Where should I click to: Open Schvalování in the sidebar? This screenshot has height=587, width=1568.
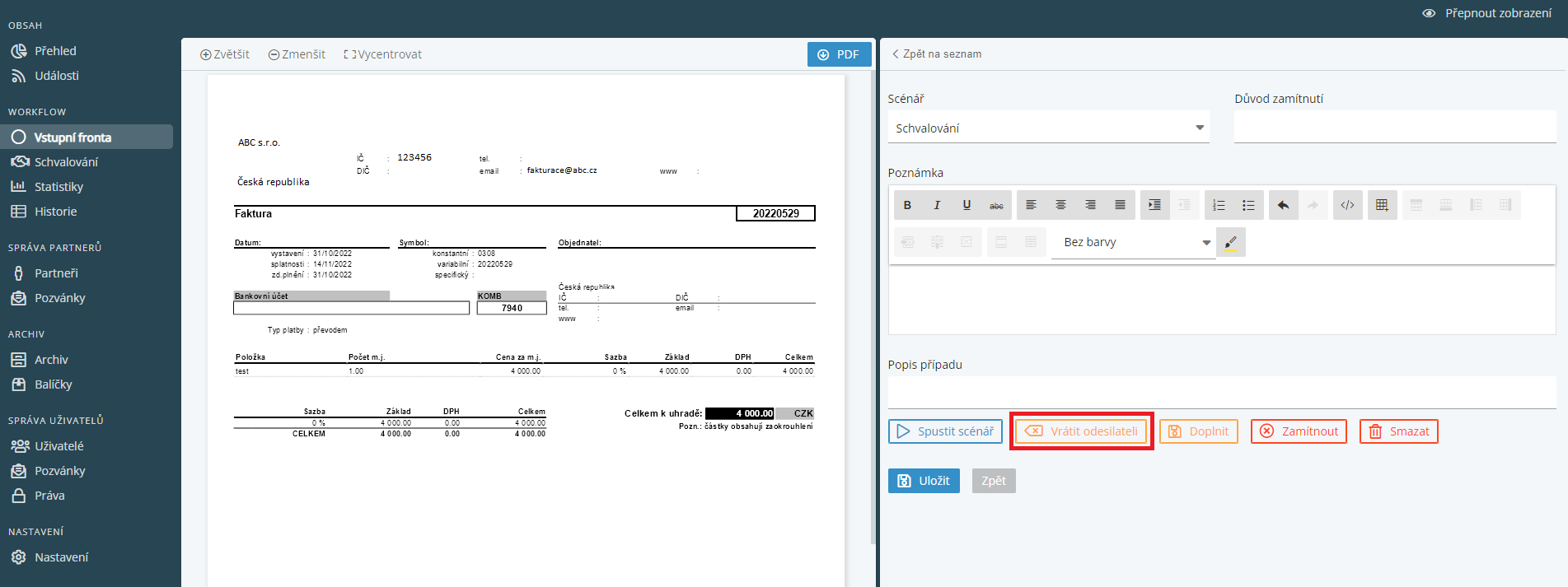(x=66, y=162)
